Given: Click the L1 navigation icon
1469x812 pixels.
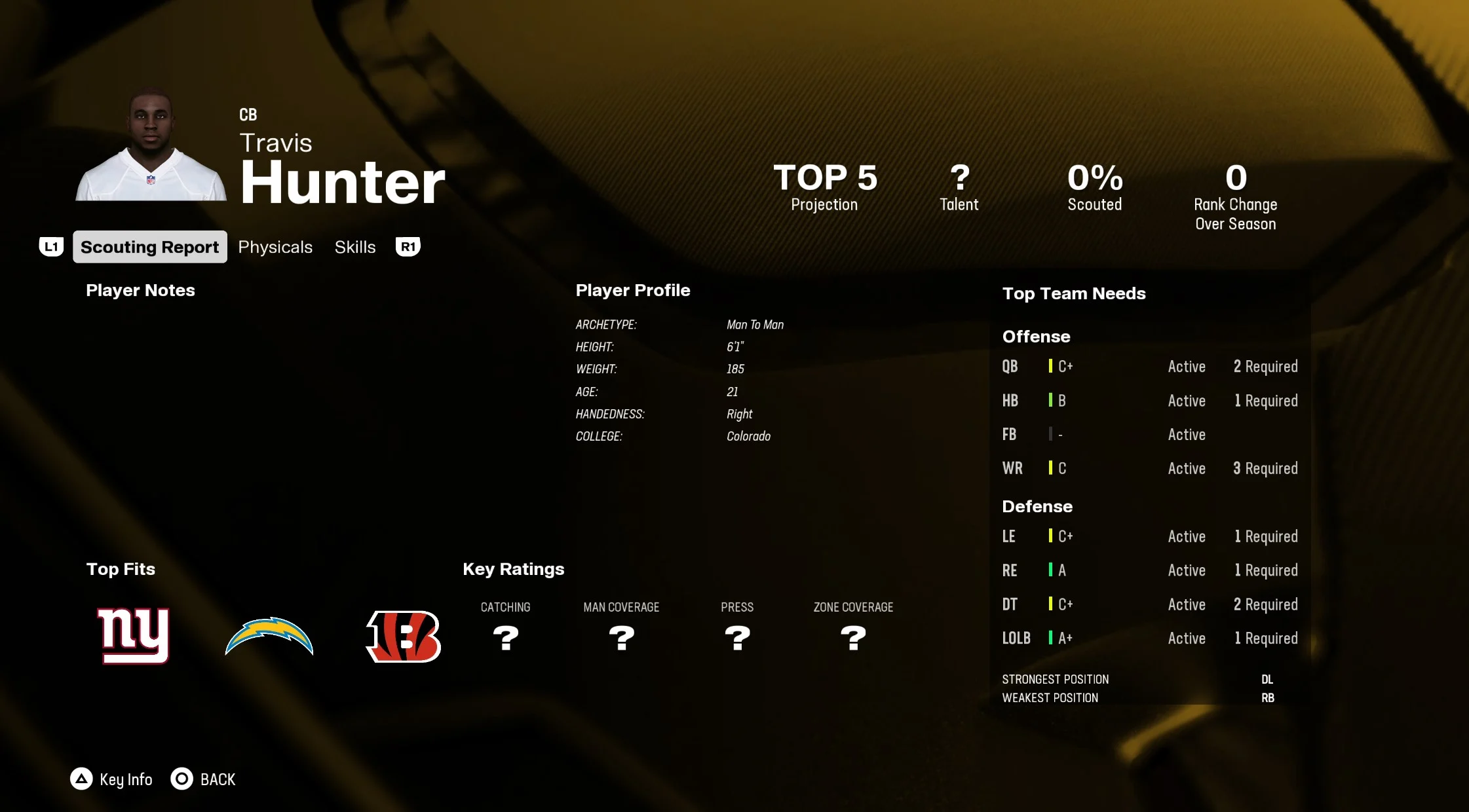Looking at the screenshot, I should point(52,247).
